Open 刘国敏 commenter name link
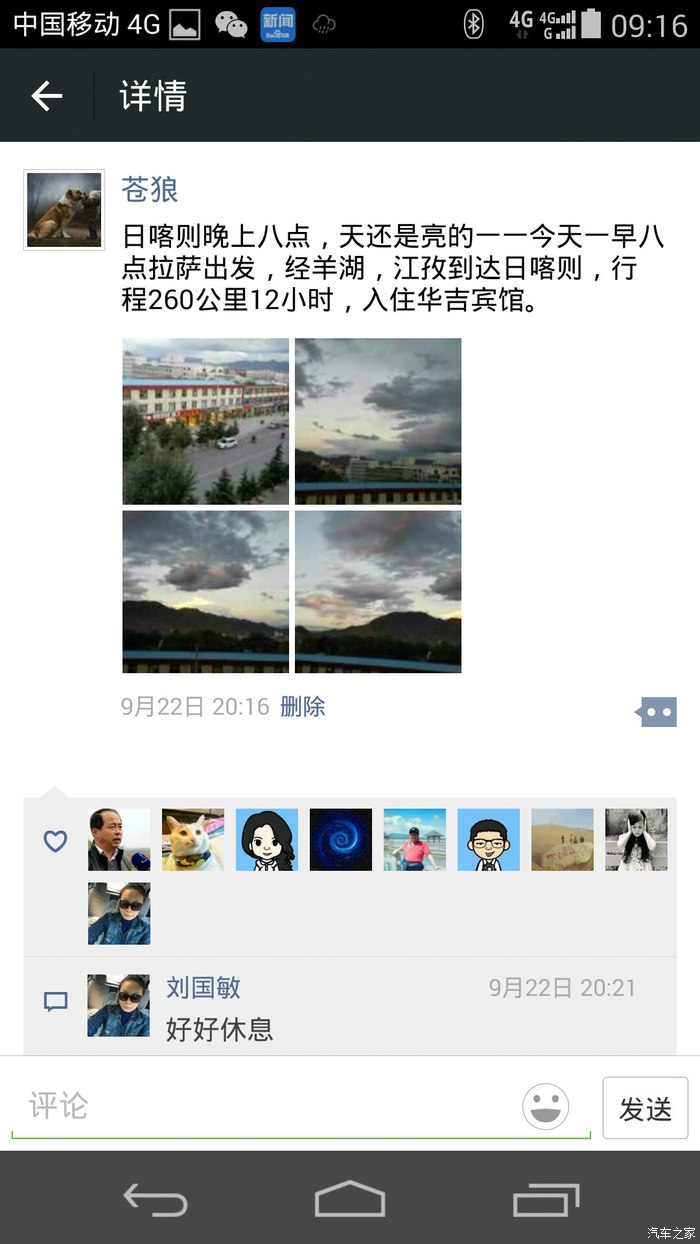The image size is (700, 1244). 203,988
